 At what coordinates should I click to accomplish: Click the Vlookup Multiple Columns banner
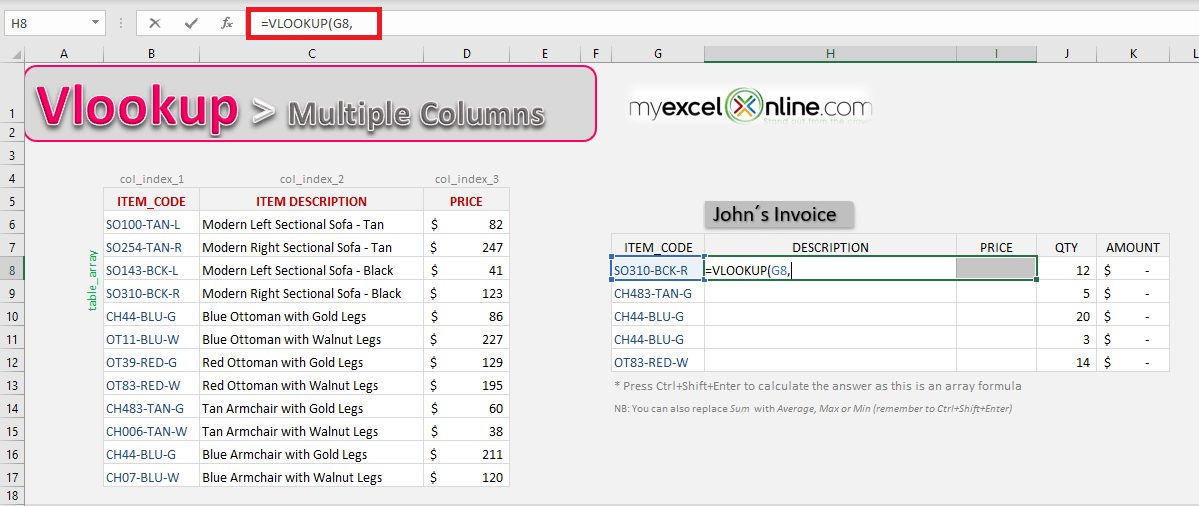point(310,104)
